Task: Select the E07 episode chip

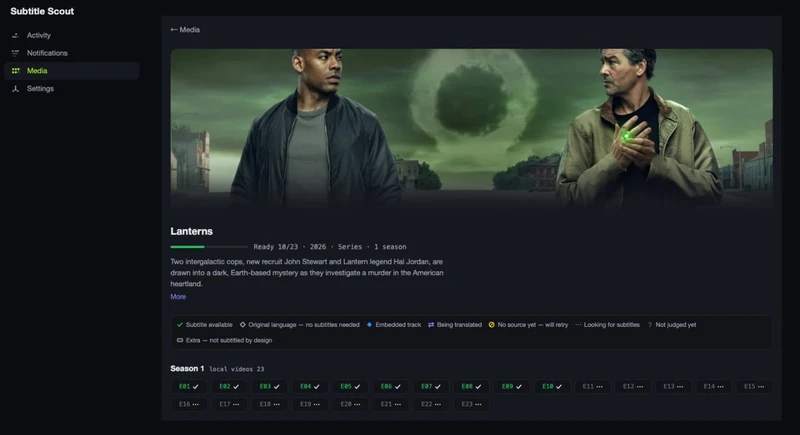Action: 431,387
